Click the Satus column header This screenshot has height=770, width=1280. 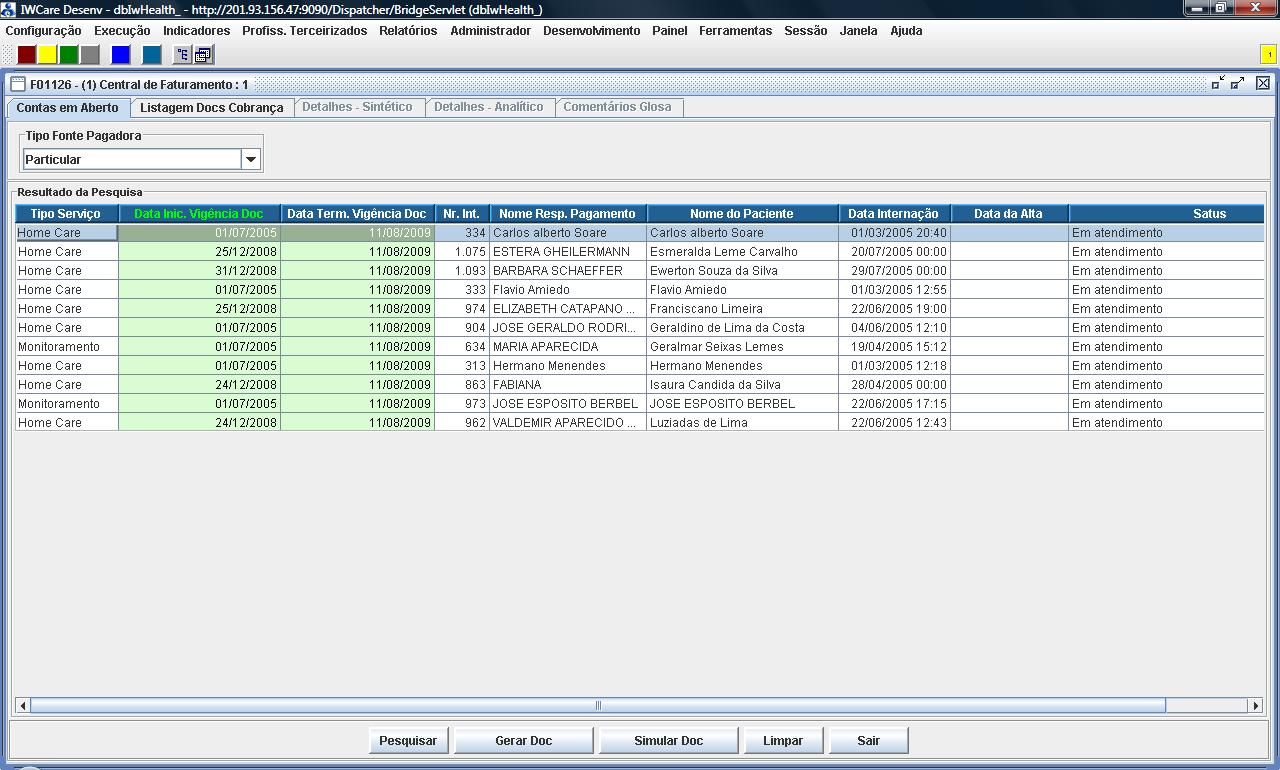tap(1166, 214)
